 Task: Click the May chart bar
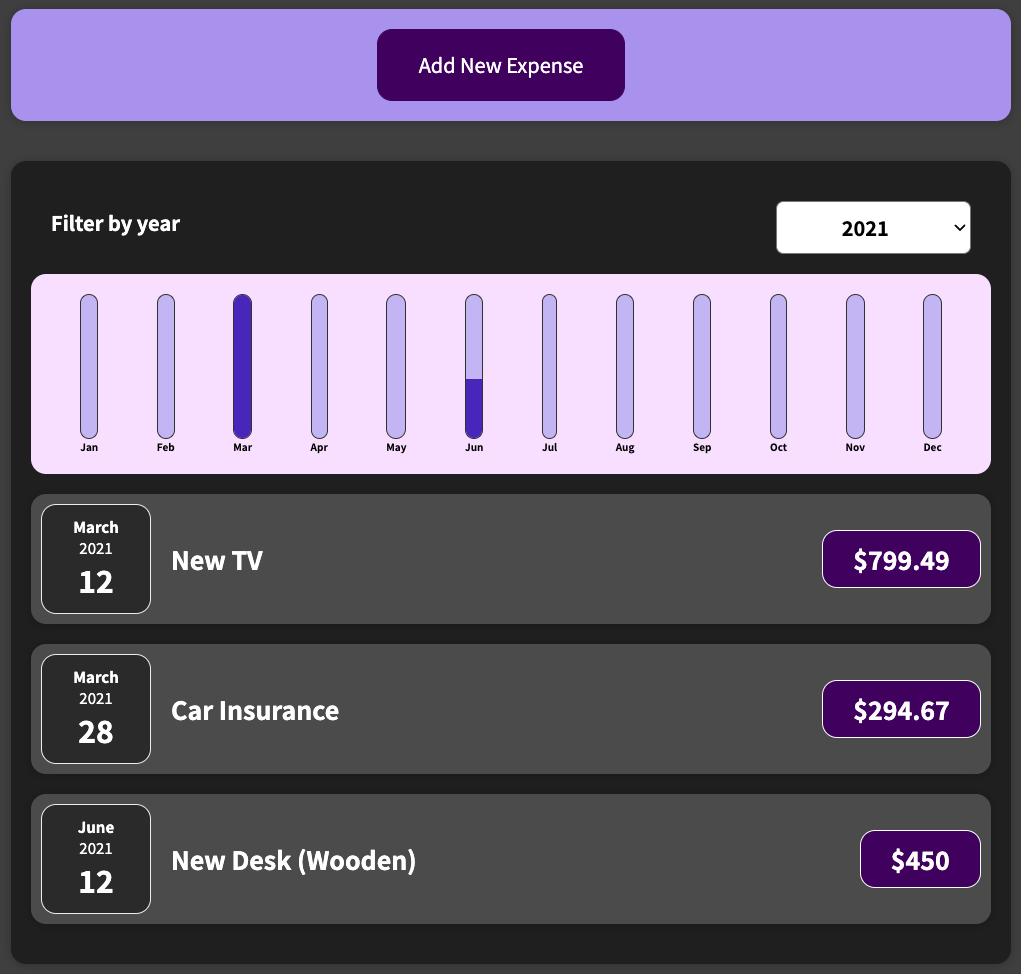(x=396, y=366)
